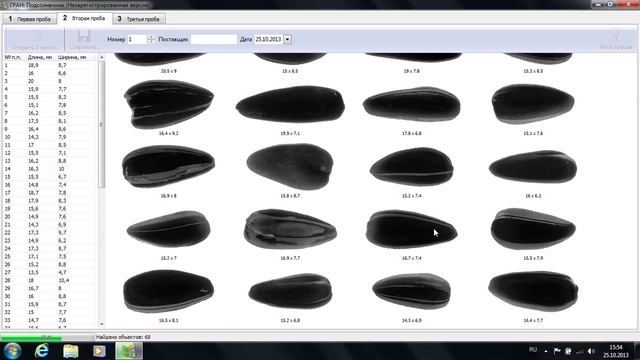Click the date field showing 25.10.2013
Image resolution: width=640 pixels, height=360 pixels.
269,39
